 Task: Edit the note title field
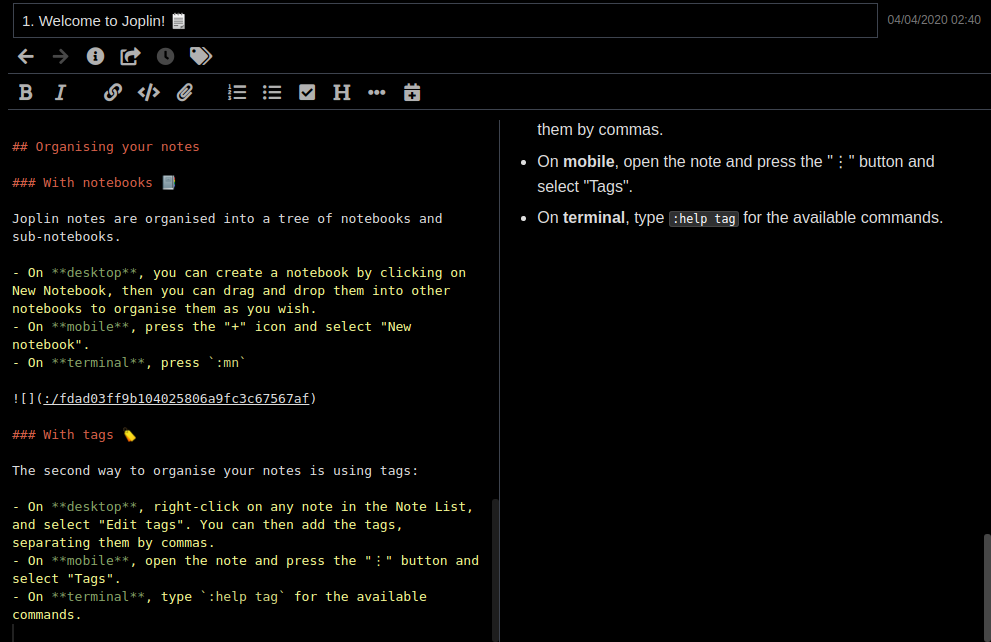[x=445, y=21]
